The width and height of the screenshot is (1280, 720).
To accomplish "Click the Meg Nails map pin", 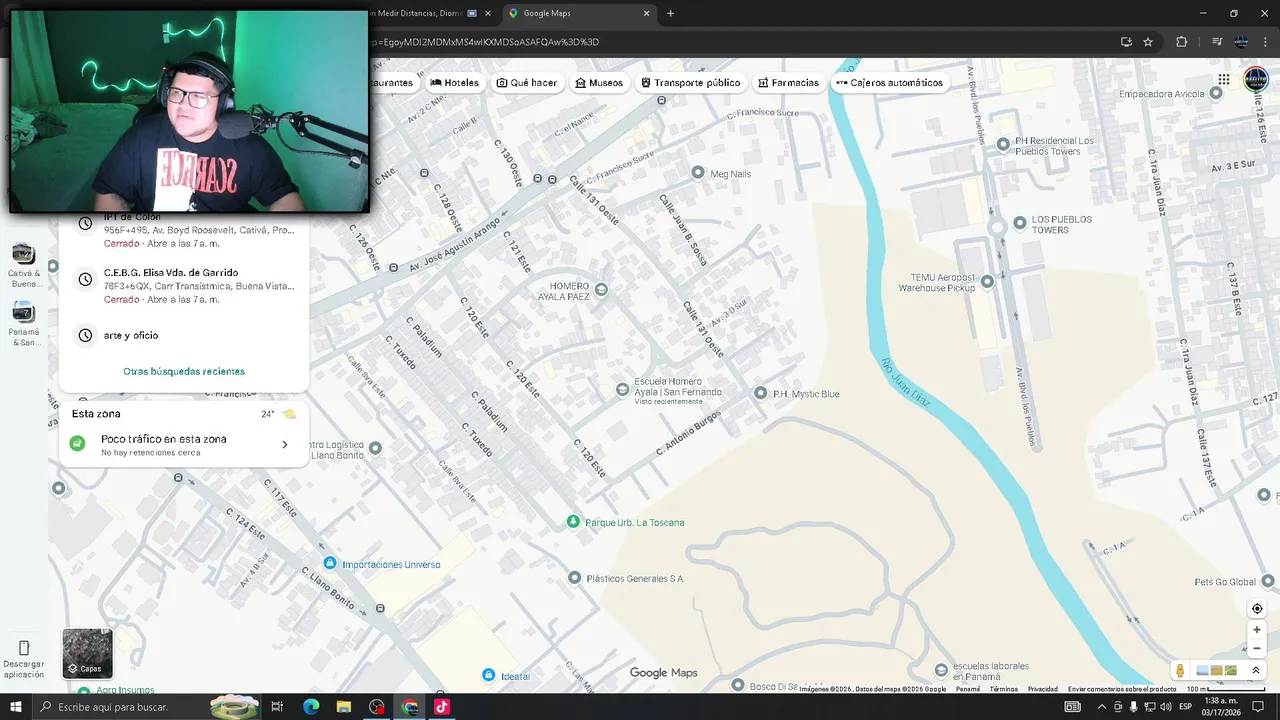I will [x=698, y=173].
